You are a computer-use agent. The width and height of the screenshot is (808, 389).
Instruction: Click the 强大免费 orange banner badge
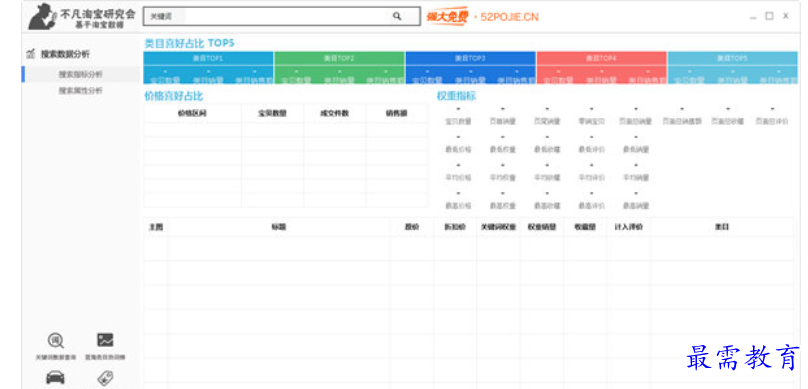coord(447,17)
